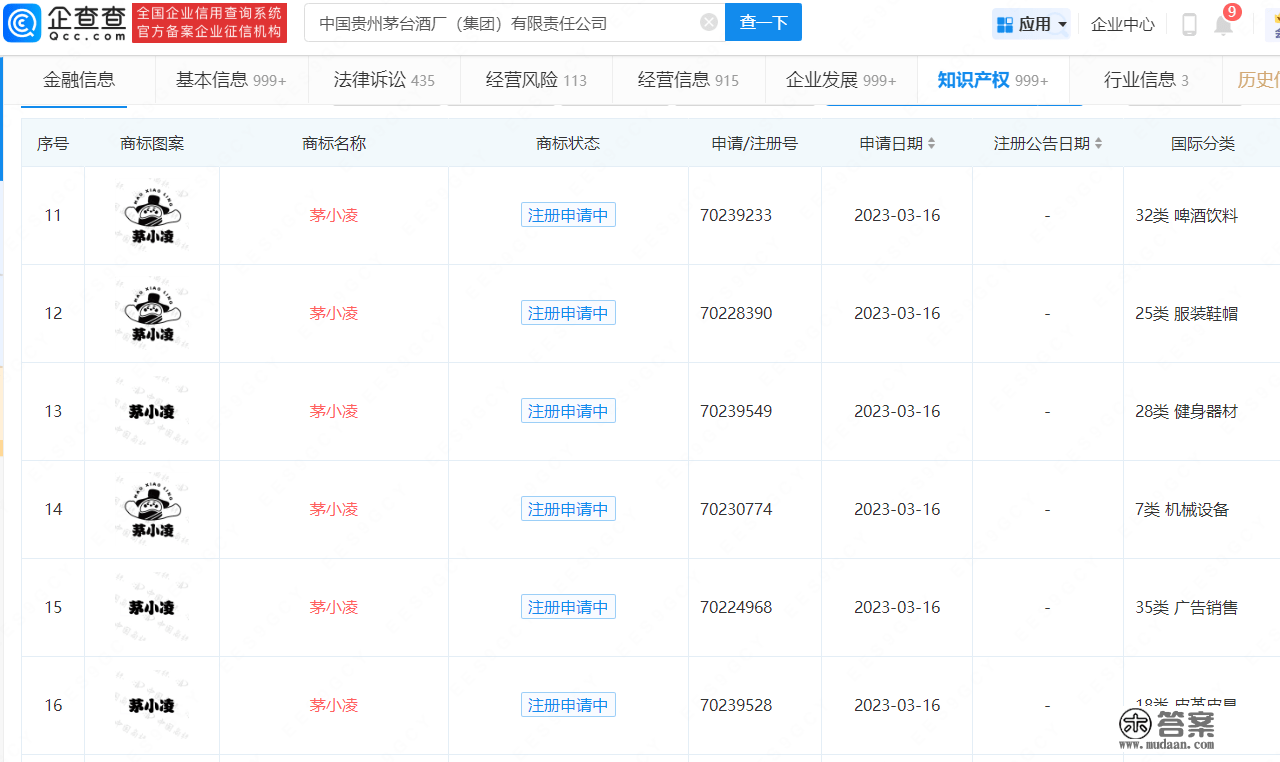Image resolution: width=1280 pixels, height=762 pixels.
Task: Switch to 金融信息 tab
Action: (79, 80)
